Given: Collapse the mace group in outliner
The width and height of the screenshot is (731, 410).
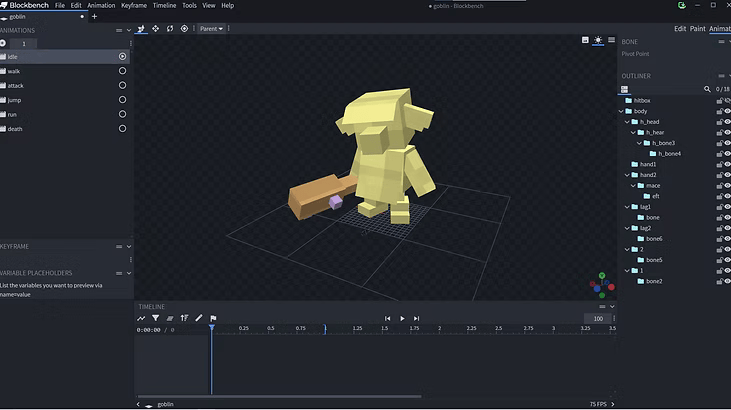Looking at the screenshot, I should click(633, 186).
